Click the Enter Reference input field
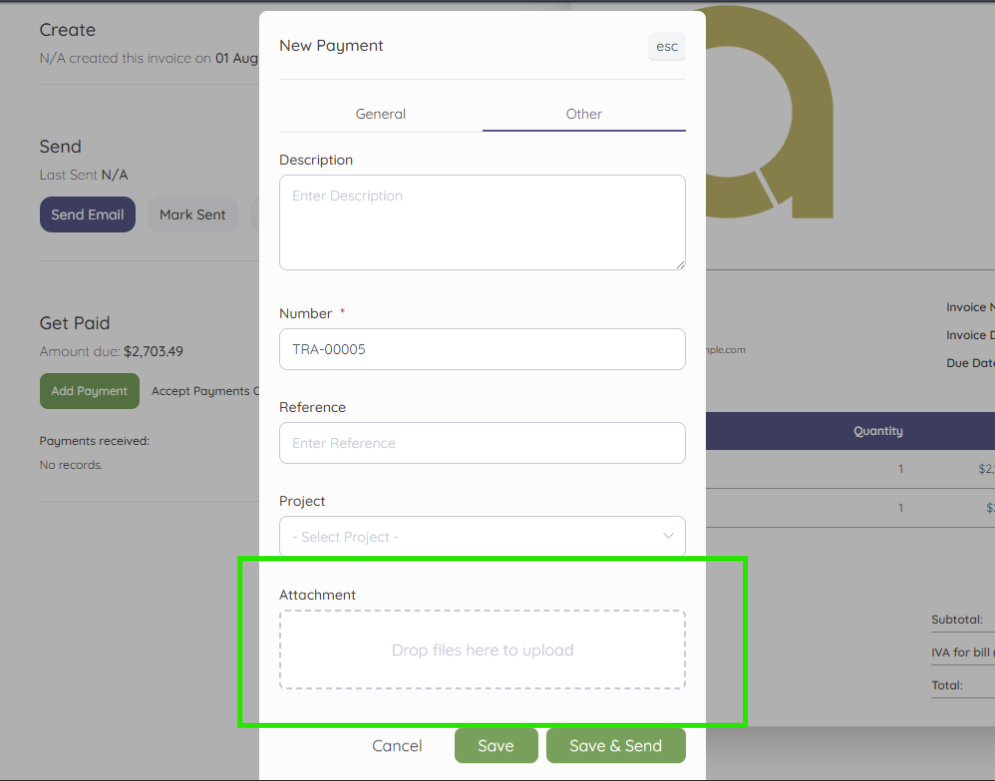 482,443
